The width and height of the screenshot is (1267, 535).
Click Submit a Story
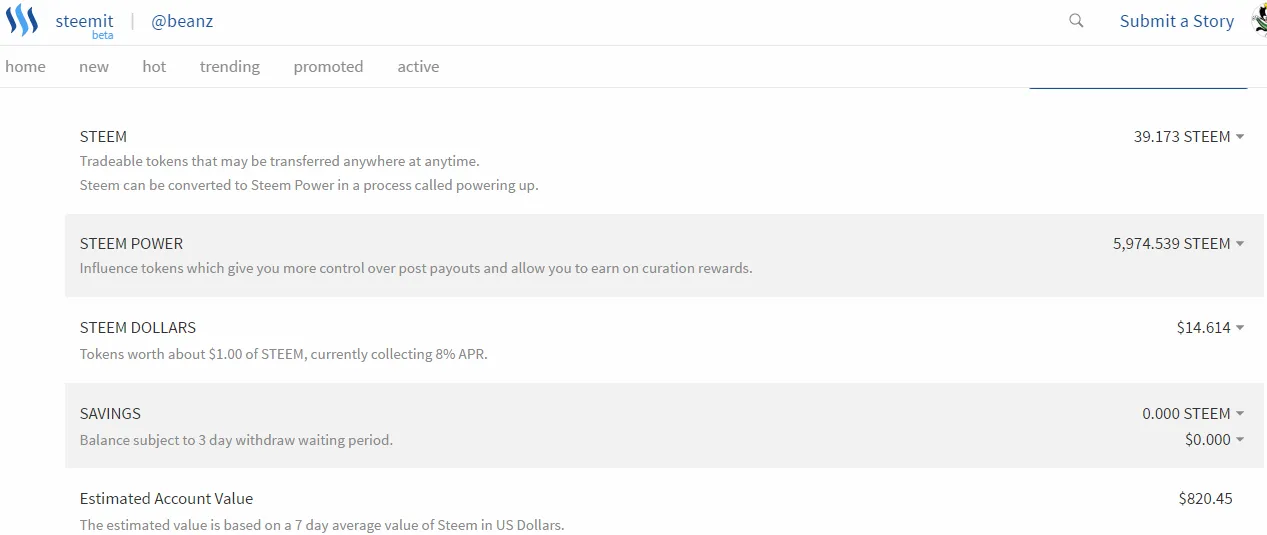[1177, 21]
